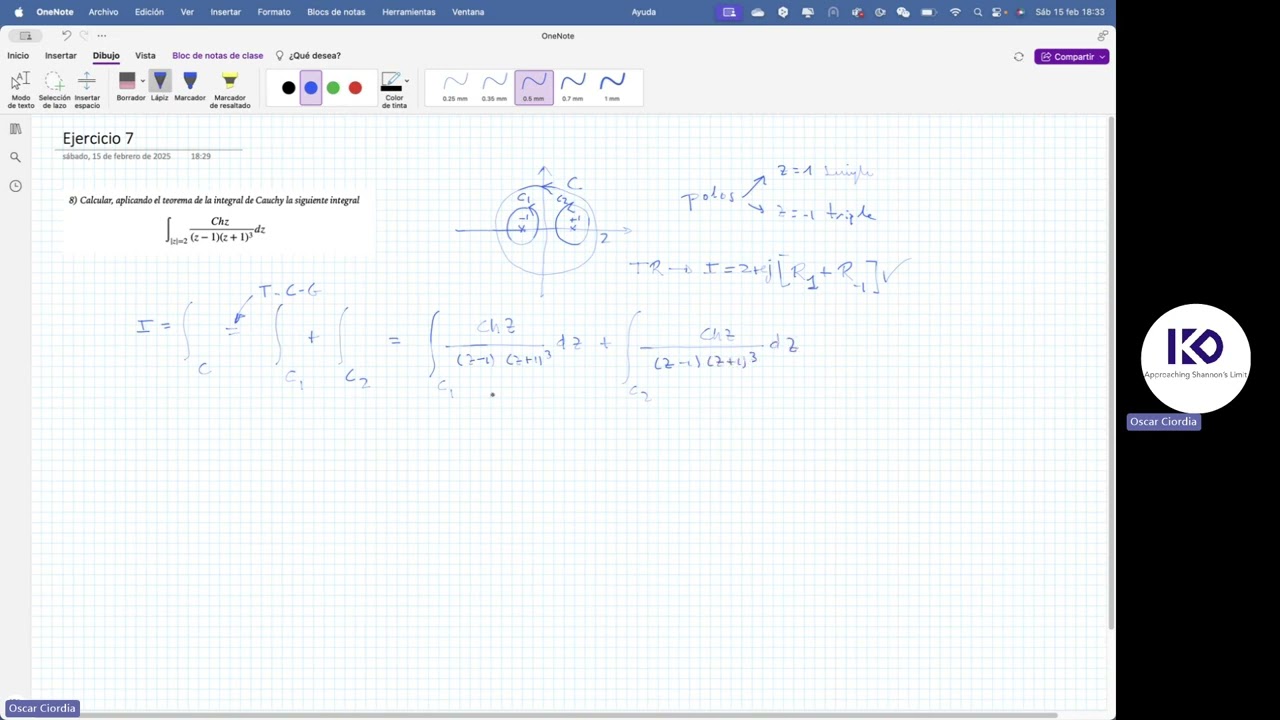Image resolution: width=1280 pixels, height=720 pixels.
Task: Switch to the Marcador pen tool
Action: coord(190,86)
